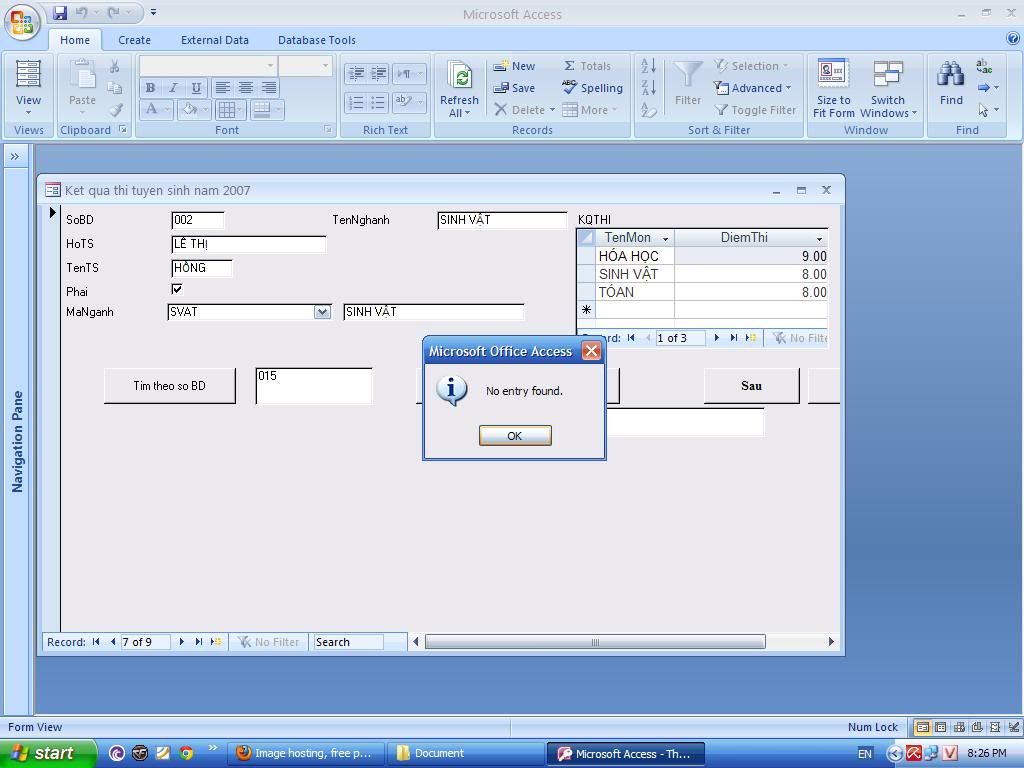Click the Office button orb
Image resolution: width=1024 pixels, height=768 pixels.
[22, 22]
